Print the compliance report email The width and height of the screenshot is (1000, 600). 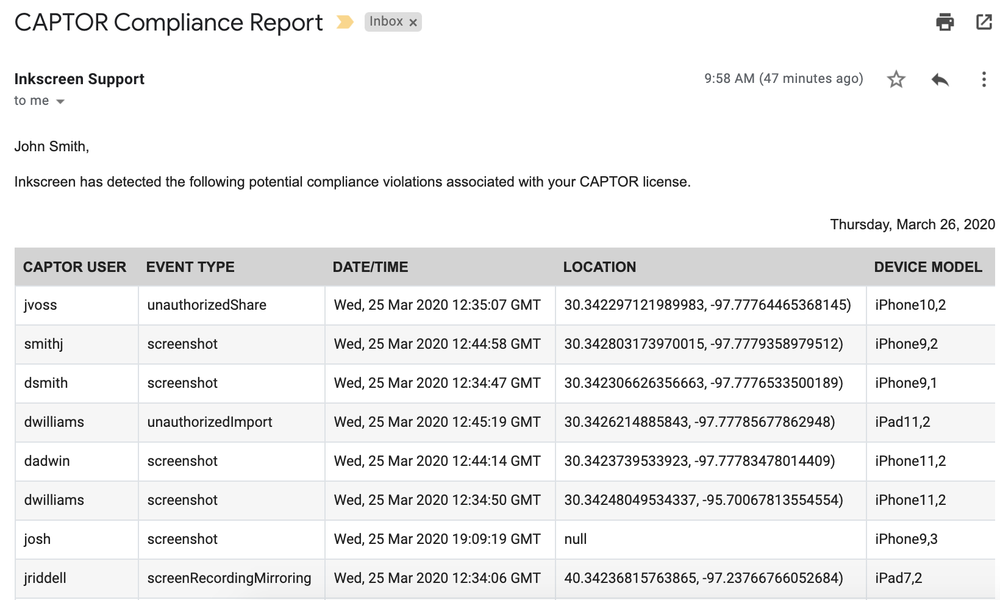click(x=944, y=22)
